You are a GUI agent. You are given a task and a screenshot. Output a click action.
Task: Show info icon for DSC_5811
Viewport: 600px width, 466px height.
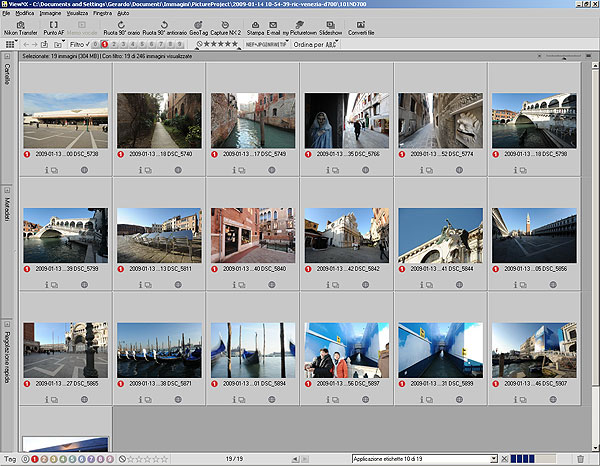point(140,285)
